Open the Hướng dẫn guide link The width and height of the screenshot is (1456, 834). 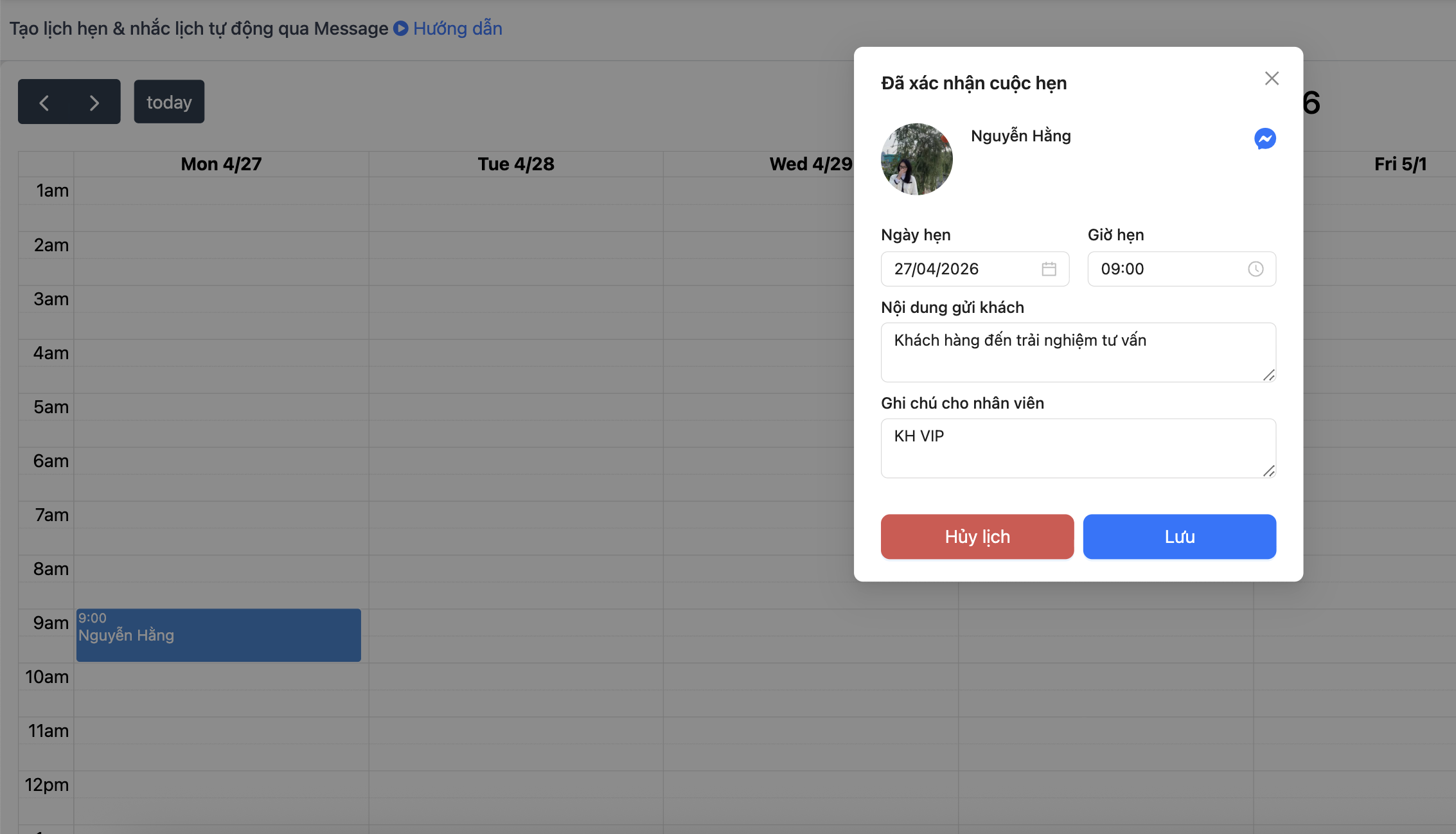point(457,28)
